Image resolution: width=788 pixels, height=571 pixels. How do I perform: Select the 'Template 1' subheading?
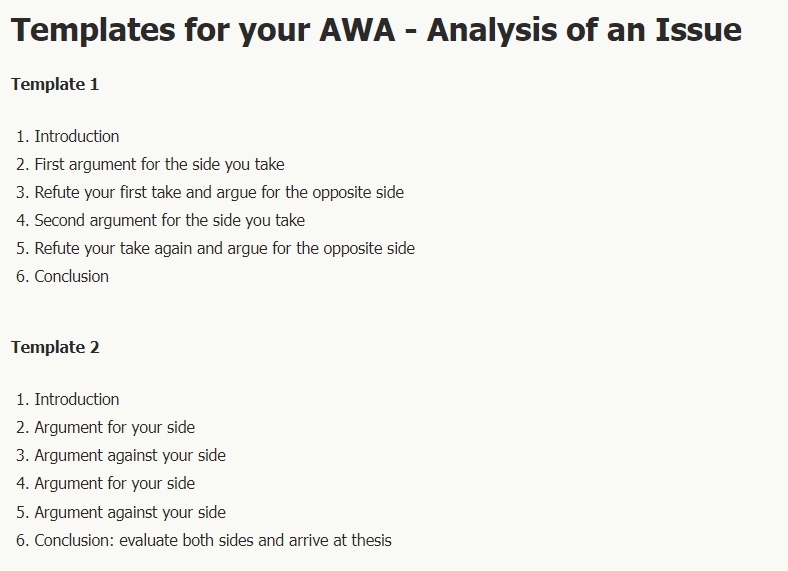(55, 84)
